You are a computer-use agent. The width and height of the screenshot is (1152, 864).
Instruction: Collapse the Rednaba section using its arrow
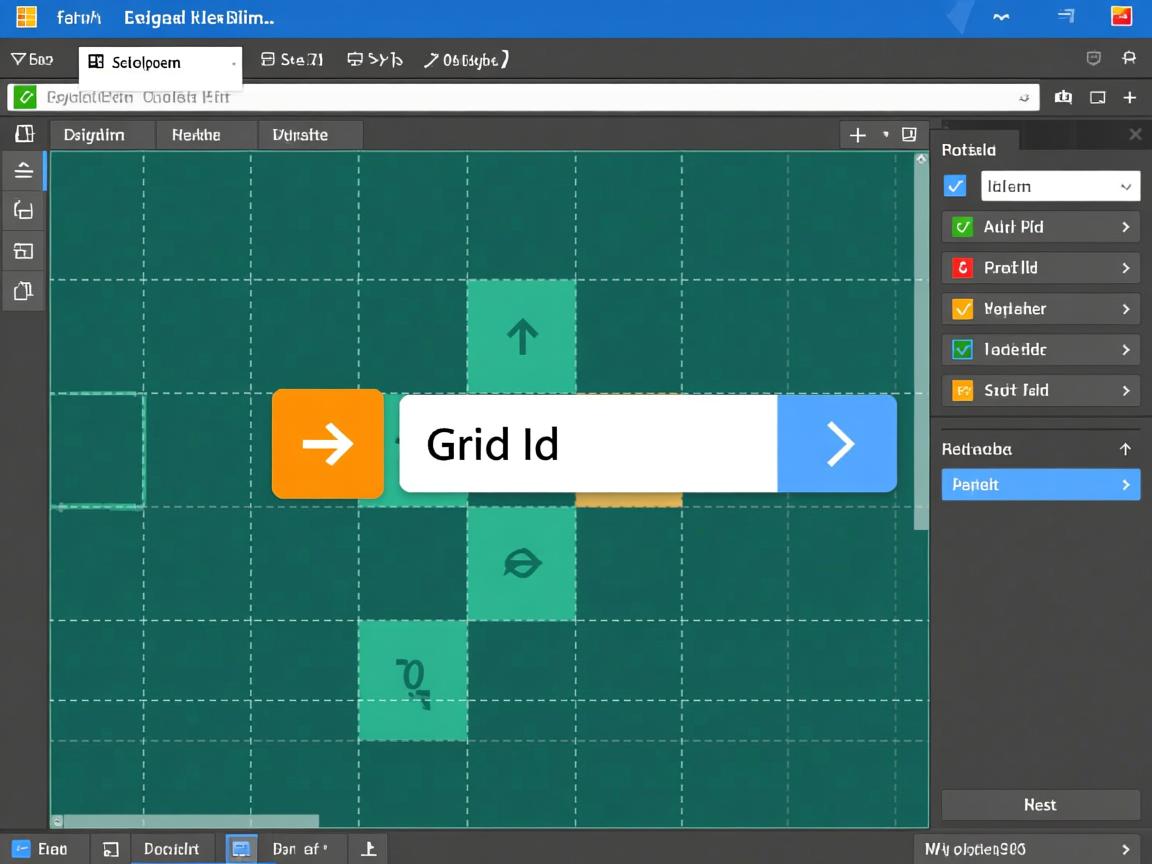(1128, 448)
